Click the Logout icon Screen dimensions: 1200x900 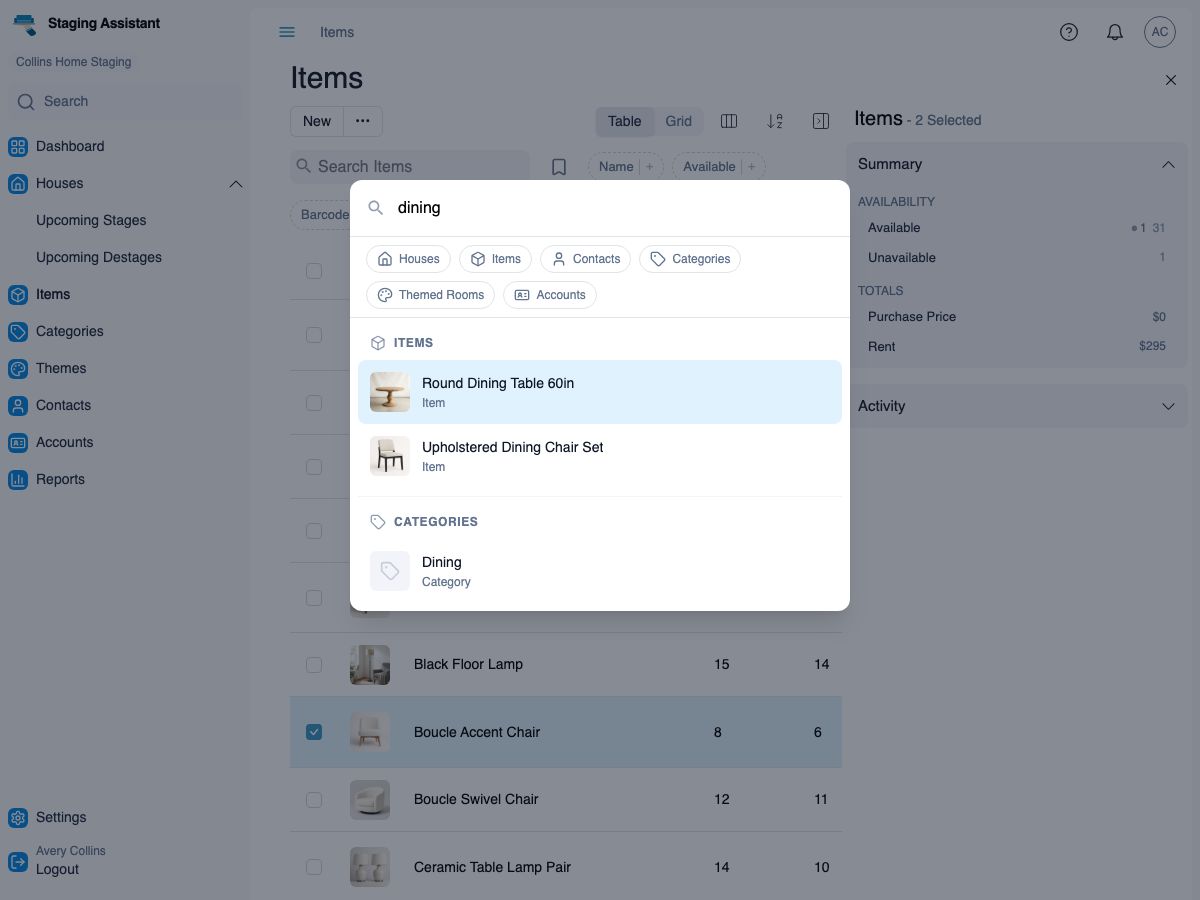(18, 861)
